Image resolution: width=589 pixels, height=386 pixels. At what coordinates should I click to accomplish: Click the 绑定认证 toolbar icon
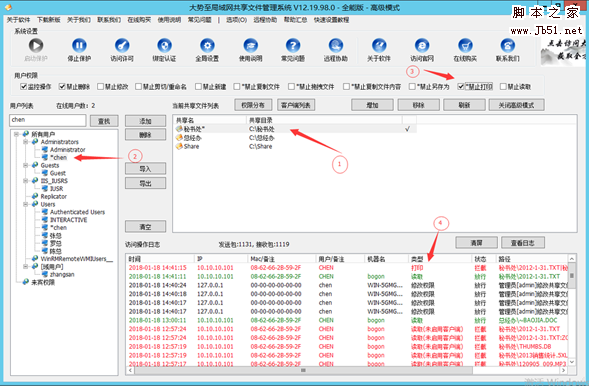[x=164, y=45]
